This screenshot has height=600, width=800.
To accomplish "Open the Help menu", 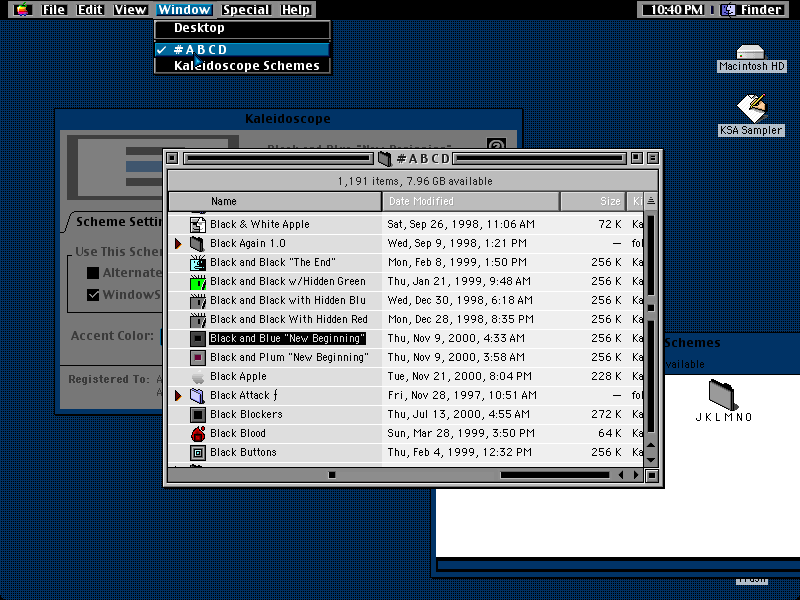I will pos(295,10).
